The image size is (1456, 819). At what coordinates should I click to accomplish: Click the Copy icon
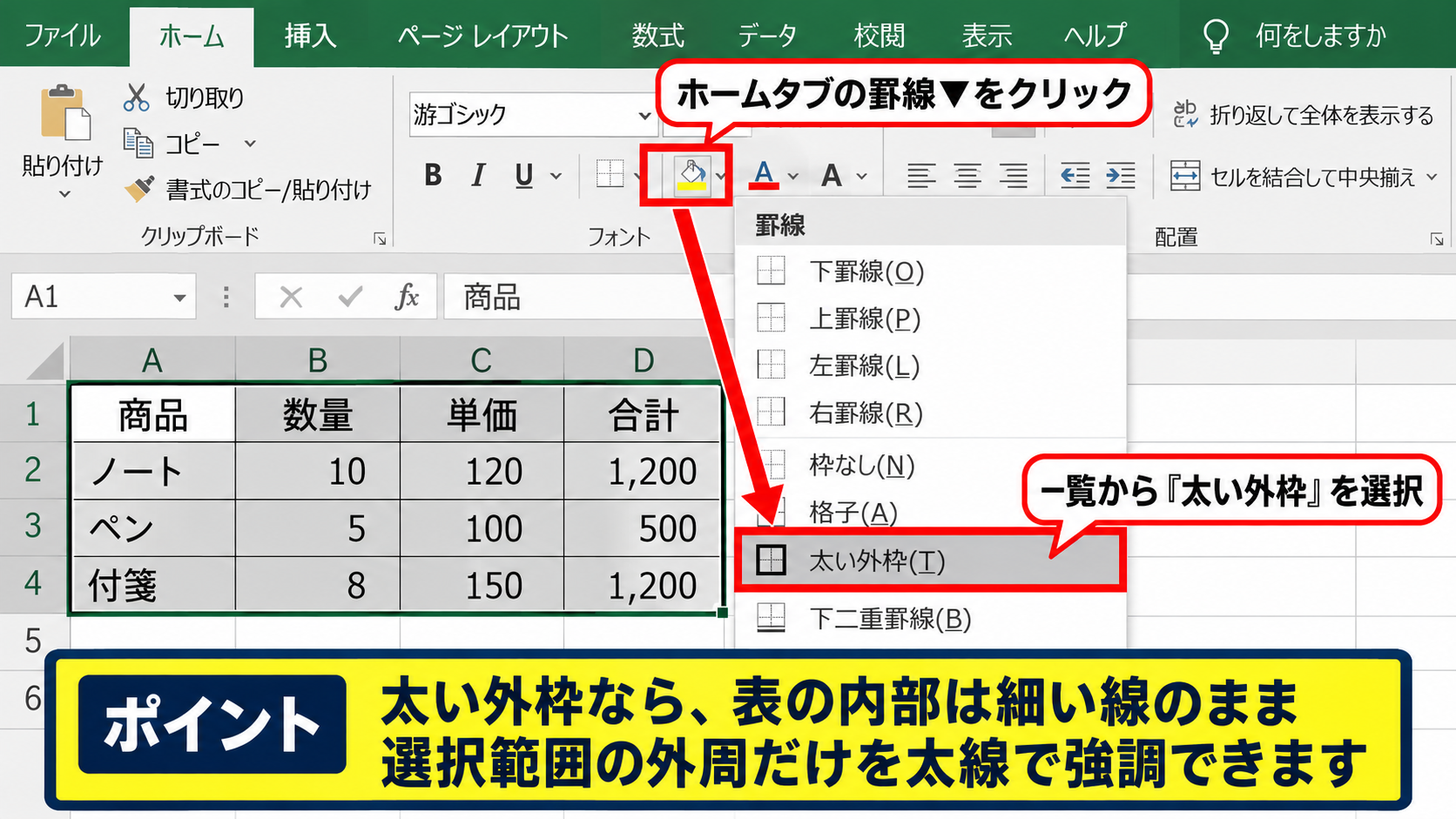pos(138,143)
